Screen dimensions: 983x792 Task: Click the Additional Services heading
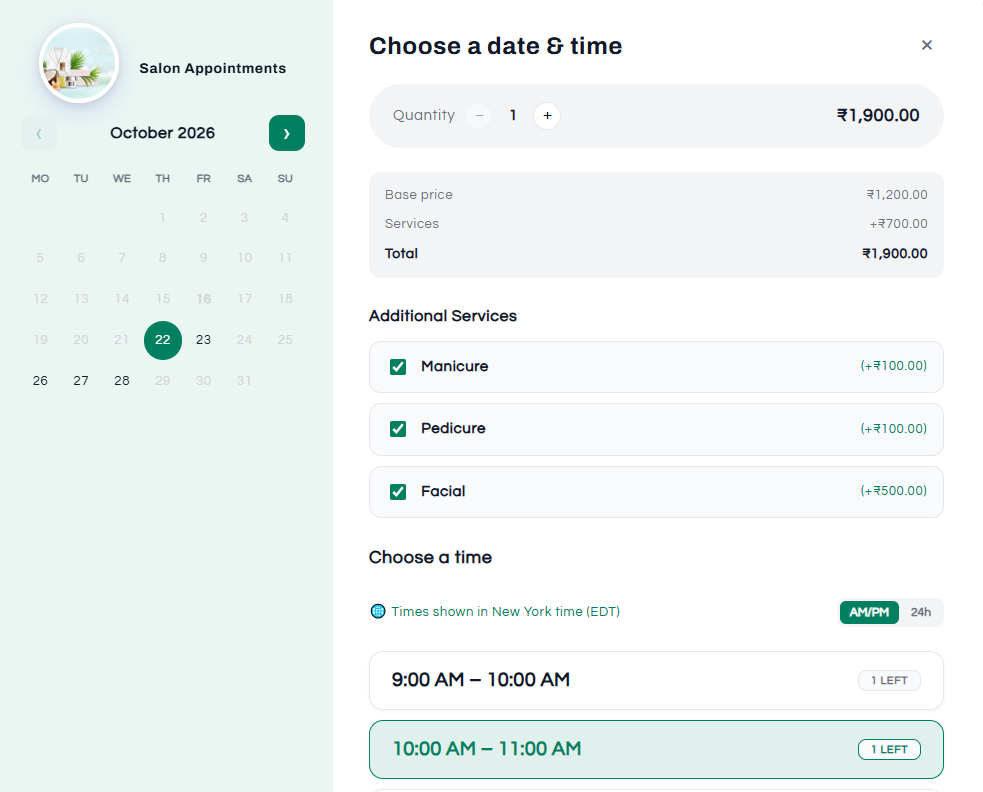(x=443, y=315)
